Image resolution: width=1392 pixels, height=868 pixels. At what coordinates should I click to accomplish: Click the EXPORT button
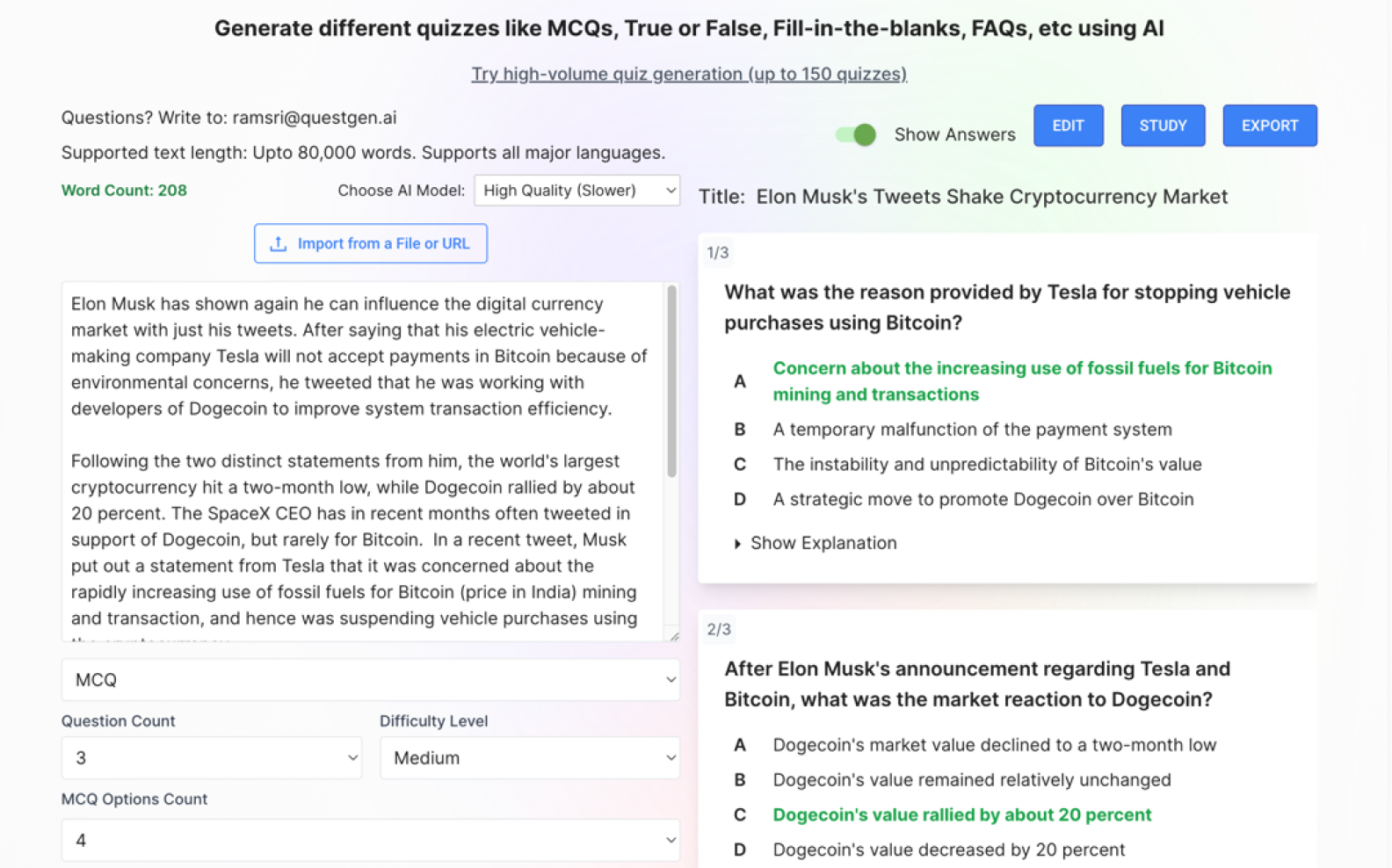(x=1269, y=126)
